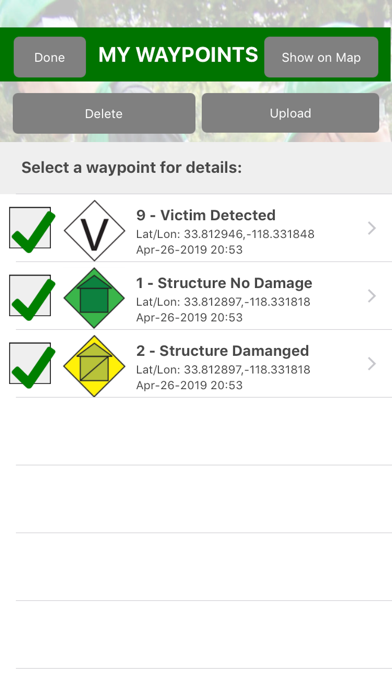
Task: Click the Victim Detected Lat/Lon coordinates text
Action: [225, 234]
